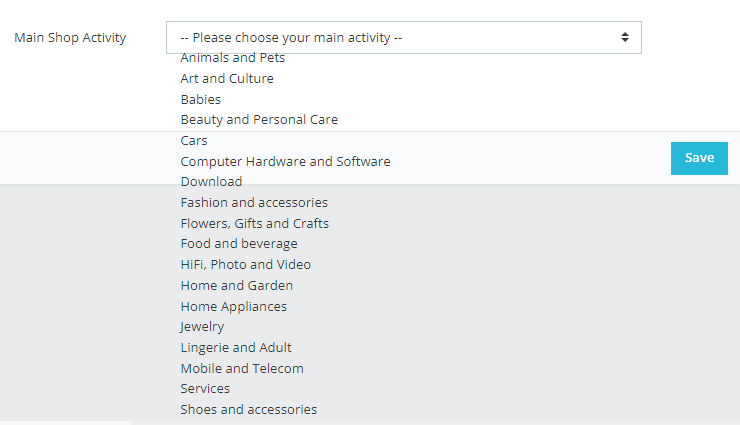The height and width of the screenshot is (425, 740).
Task: Open the Main Shop Activity dropdown
Action: point(403,38)
